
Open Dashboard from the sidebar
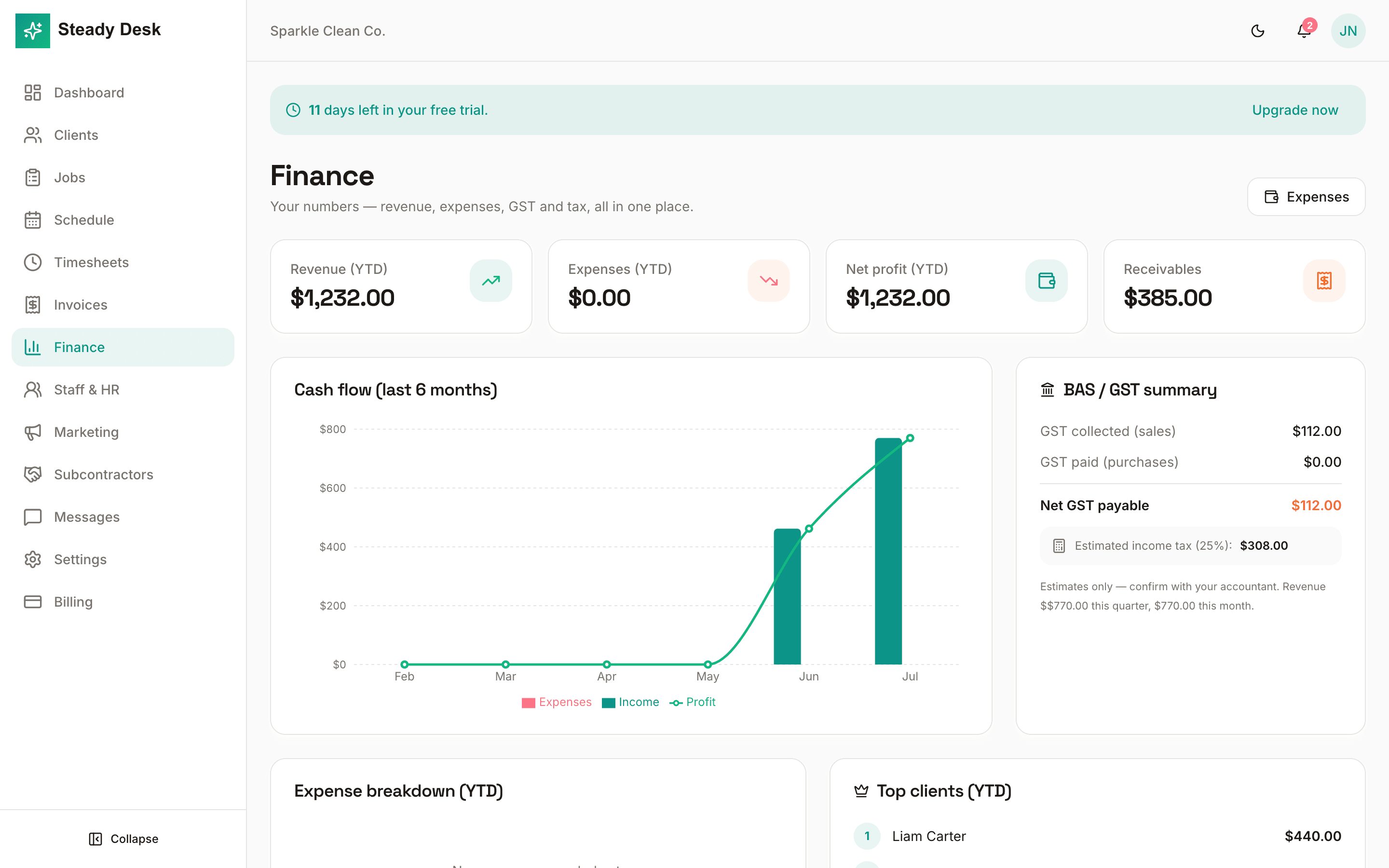123,93
